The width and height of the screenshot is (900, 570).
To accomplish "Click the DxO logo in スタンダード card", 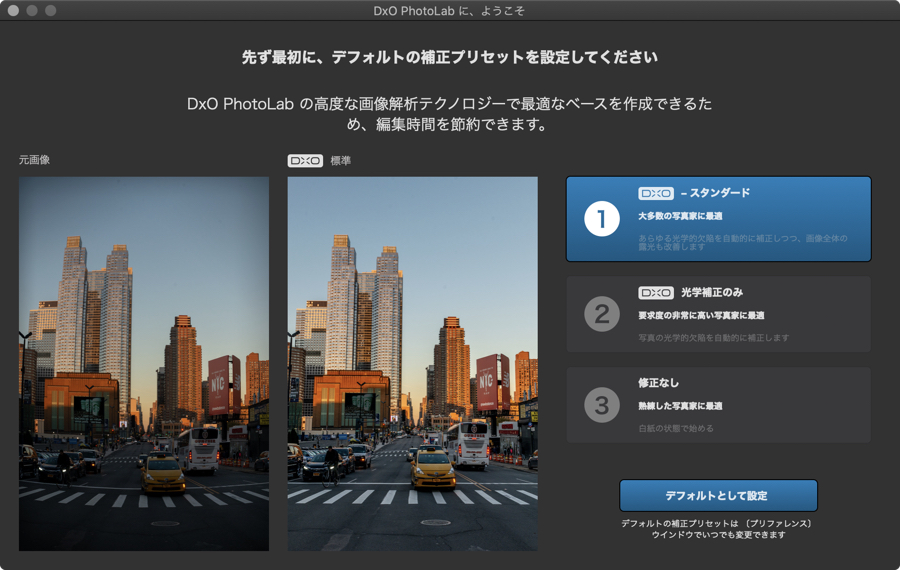I will click(x=655, y=193).
